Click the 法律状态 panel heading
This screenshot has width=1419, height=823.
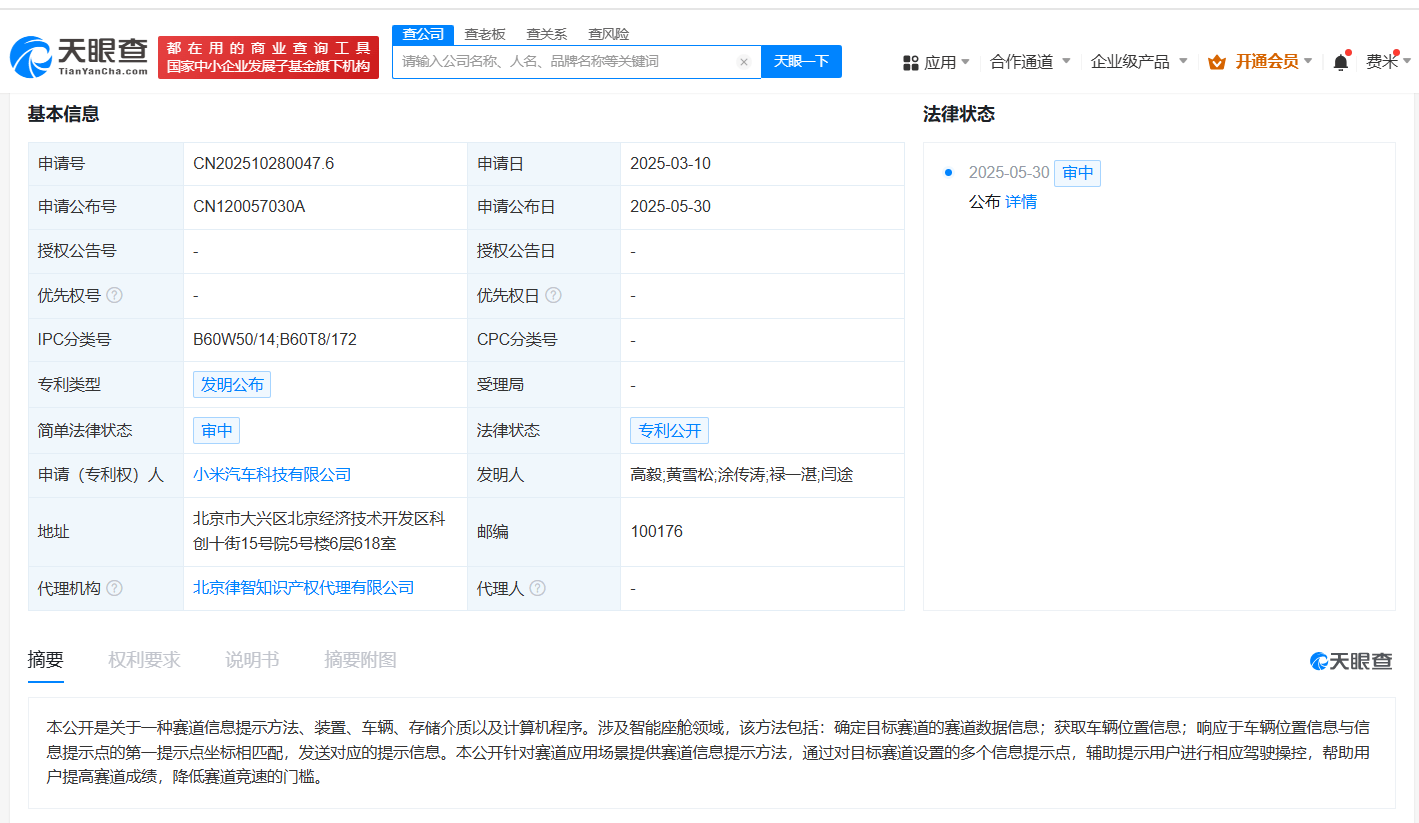(959, 114)
